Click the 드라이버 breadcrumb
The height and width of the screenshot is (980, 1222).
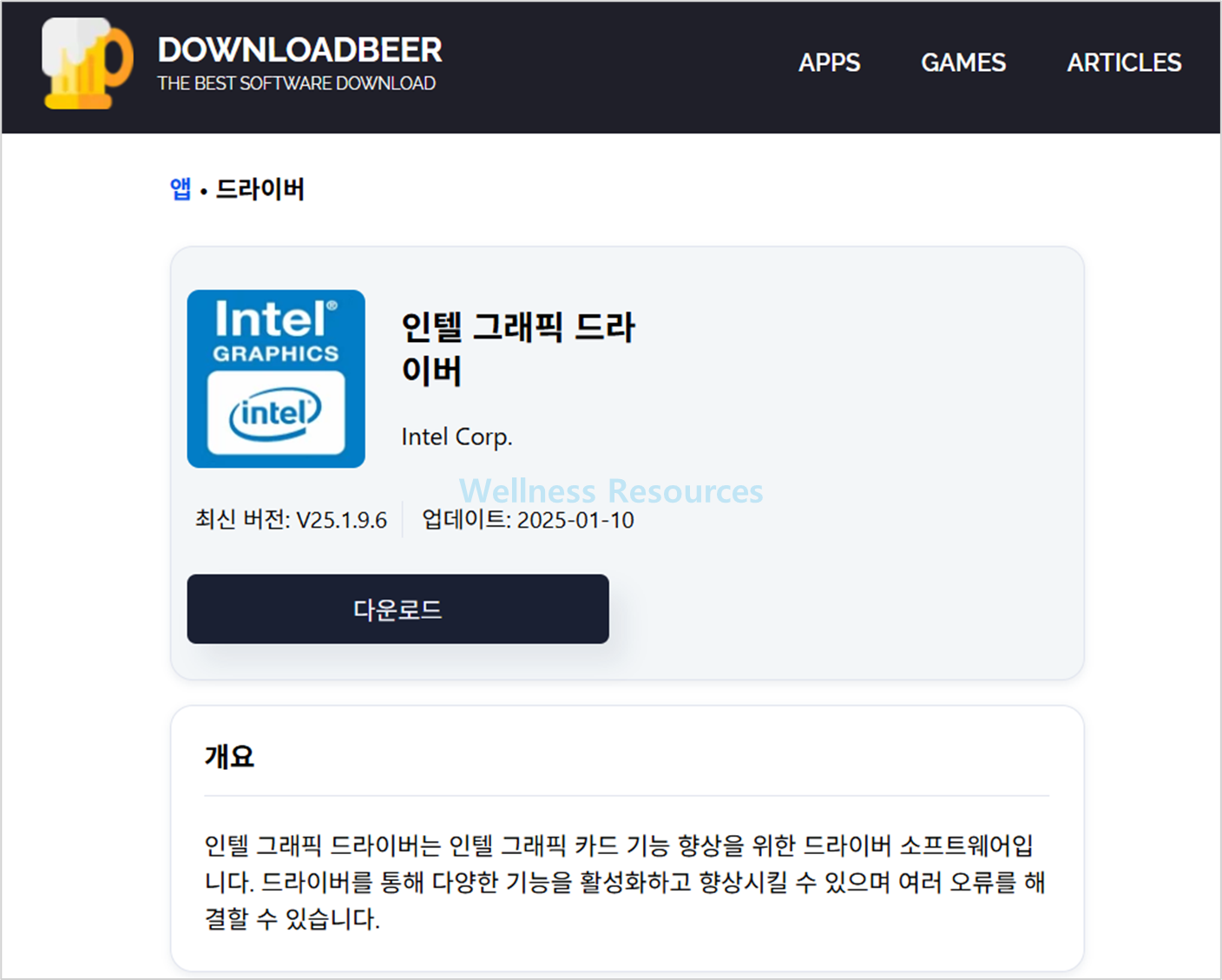260,188
